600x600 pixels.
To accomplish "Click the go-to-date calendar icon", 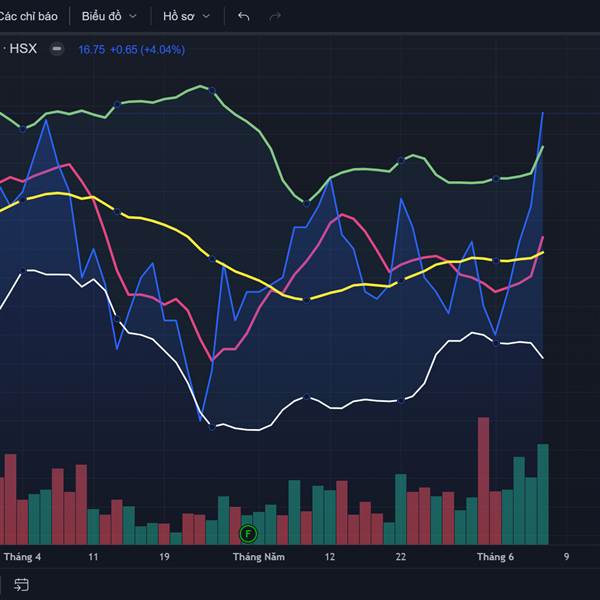I will pos(21,585).
